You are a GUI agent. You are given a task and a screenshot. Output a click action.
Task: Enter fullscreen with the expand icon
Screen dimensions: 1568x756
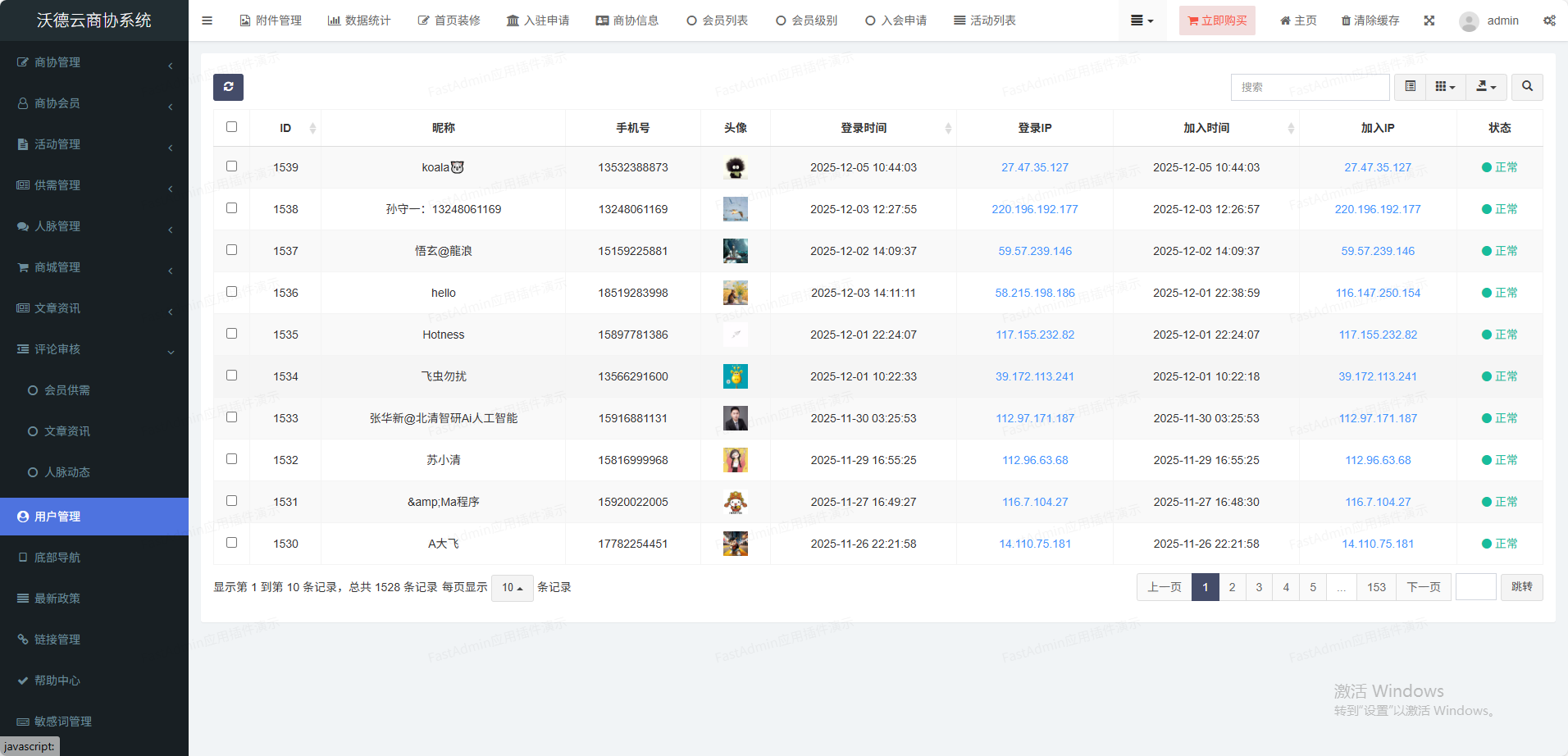pos(1429,20)
